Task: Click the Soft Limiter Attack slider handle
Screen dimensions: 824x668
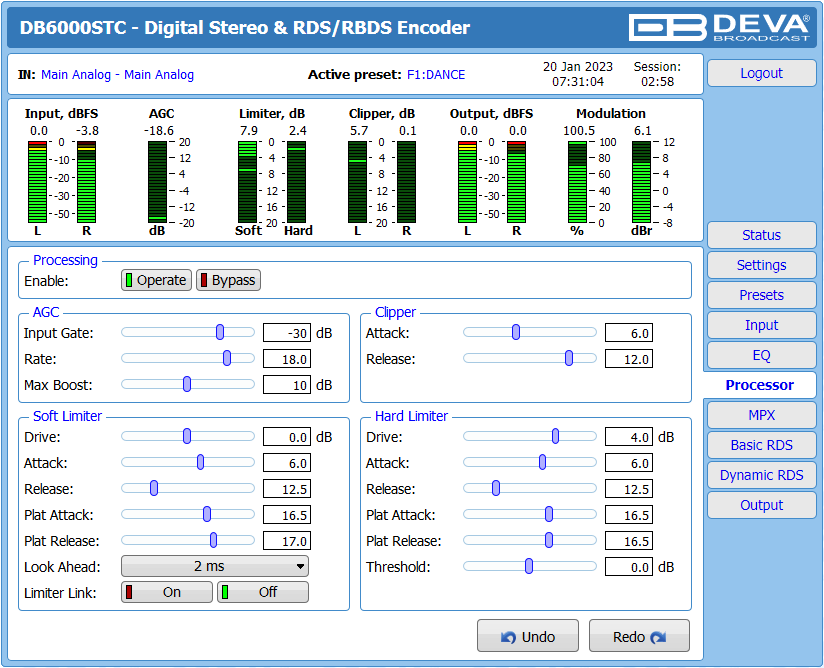Action: click(200, 463)
